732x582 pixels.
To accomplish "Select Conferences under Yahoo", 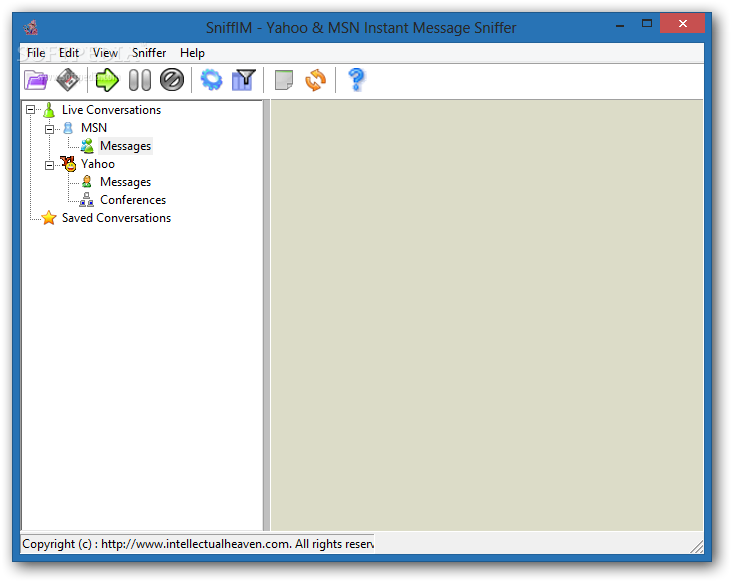I will coord(133,200).
